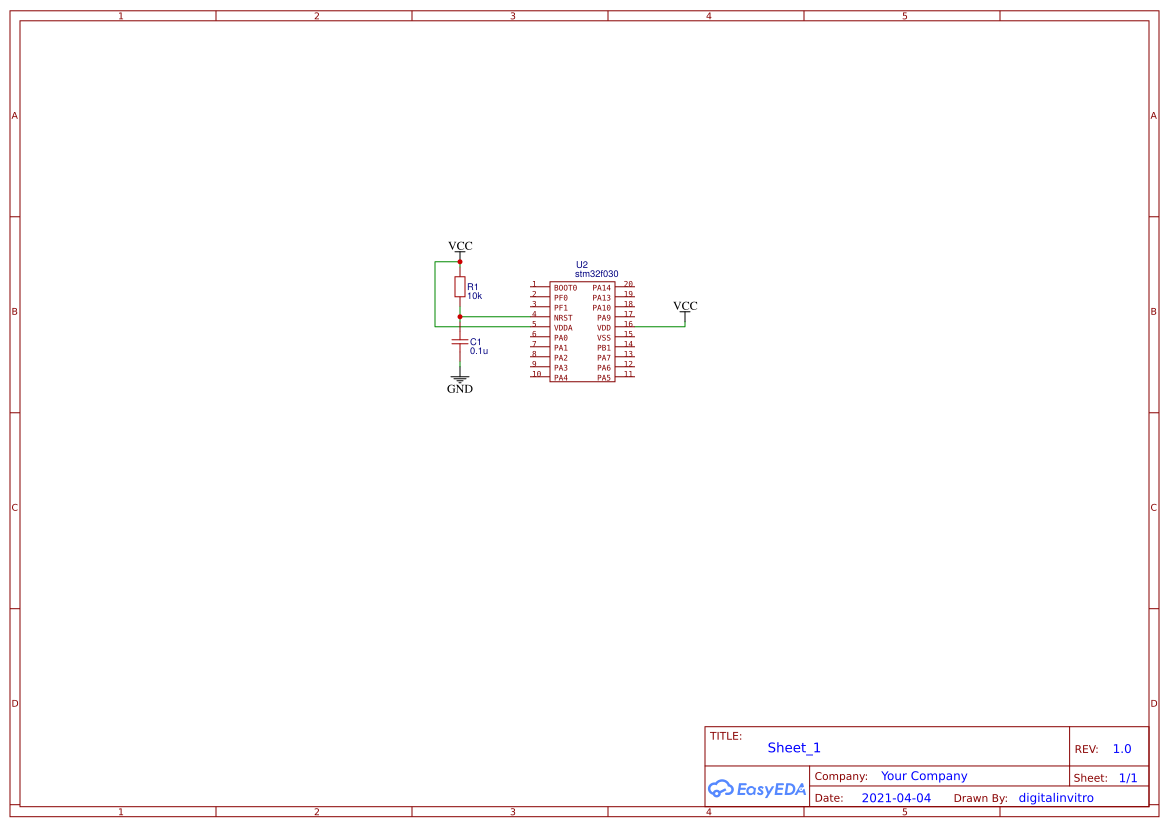Select the wire junction dot at NRST

pyautogui.click(x=460, y=317)
